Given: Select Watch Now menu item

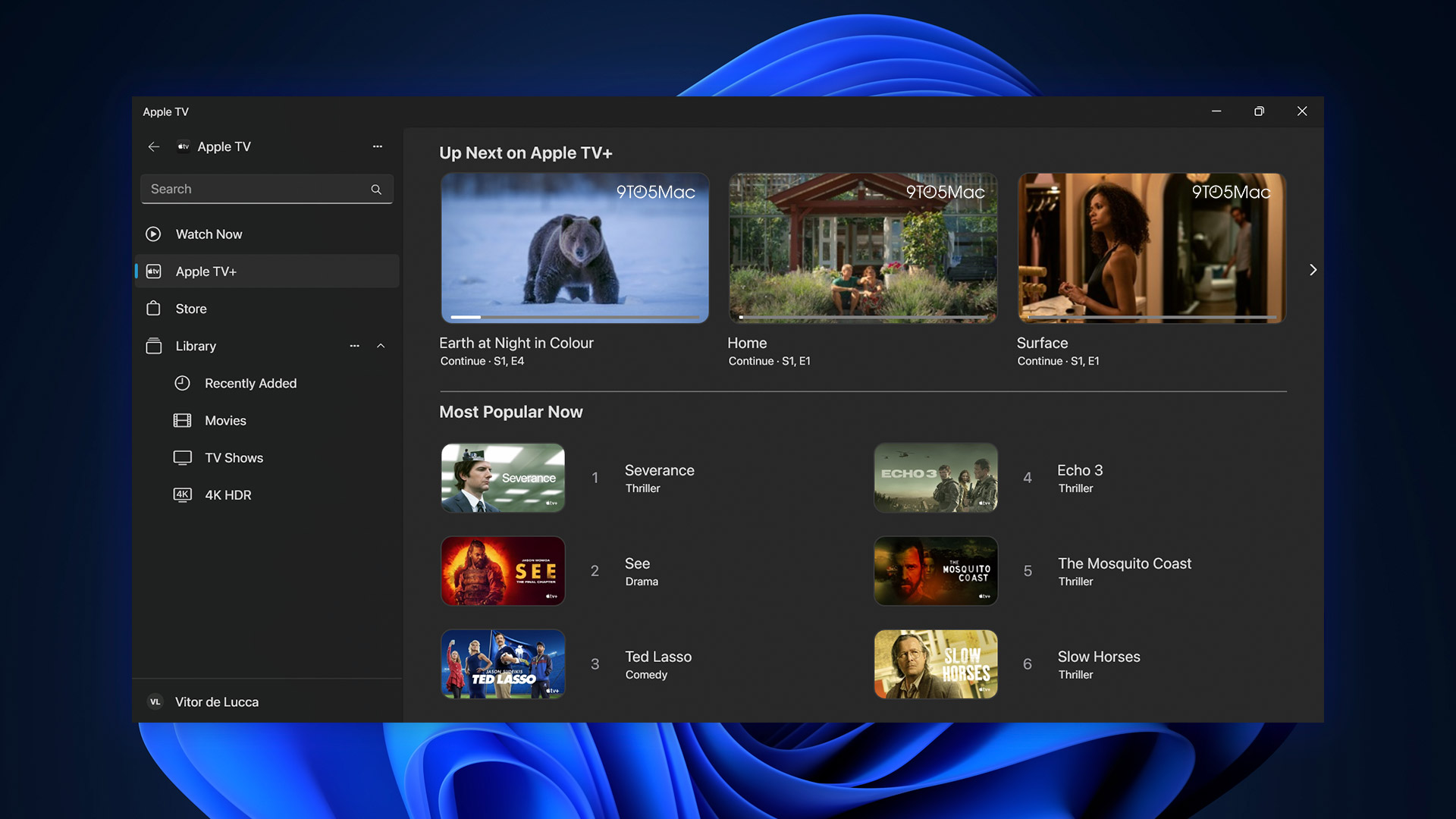Looking at the screenshot, I should click(209, 234).
